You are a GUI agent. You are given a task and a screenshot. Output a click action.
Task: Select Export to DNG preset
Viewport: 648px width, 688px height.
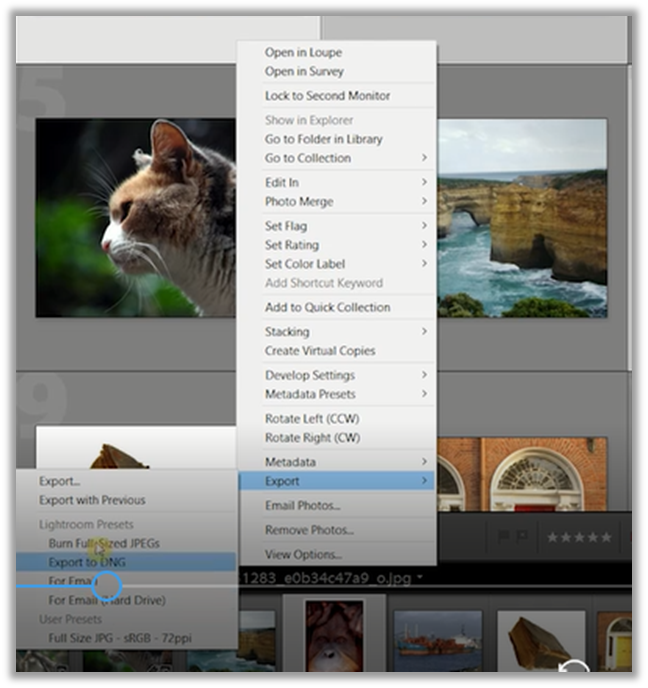click(x=87, y=562)
